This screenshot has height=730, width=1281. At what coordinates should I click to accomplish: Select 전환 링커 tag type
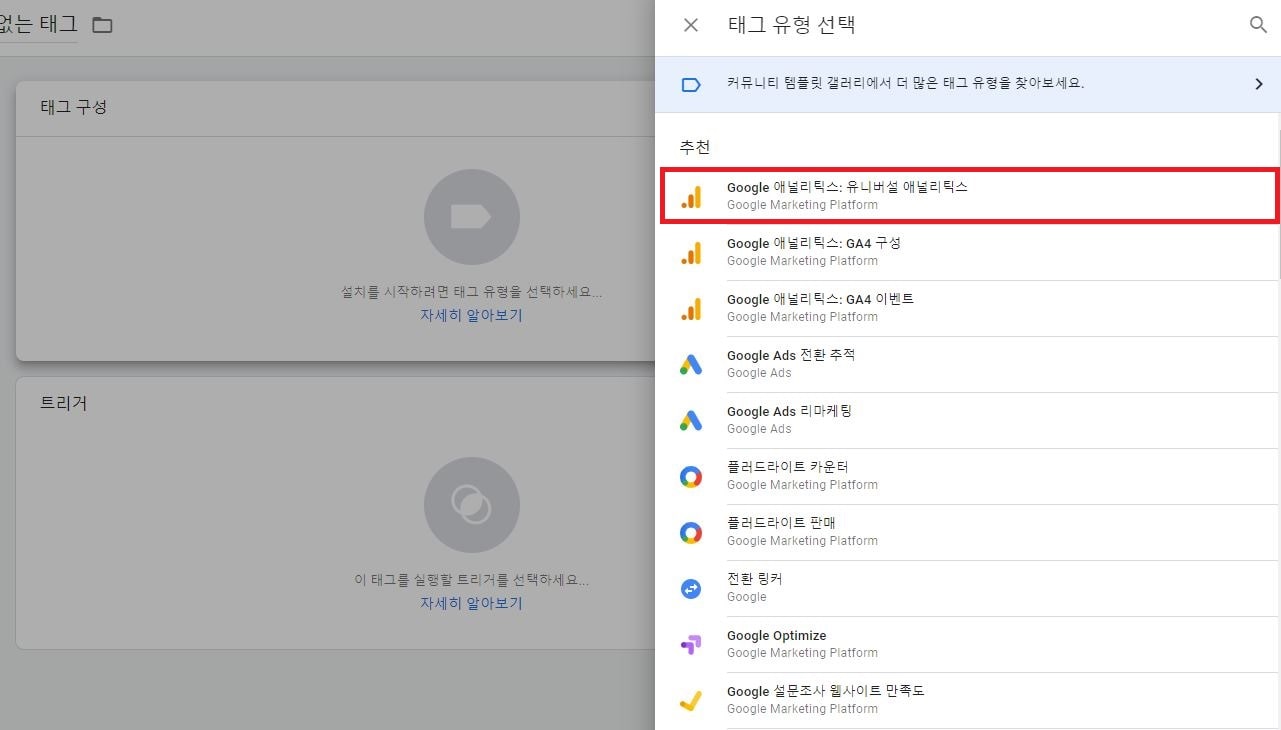967,588
